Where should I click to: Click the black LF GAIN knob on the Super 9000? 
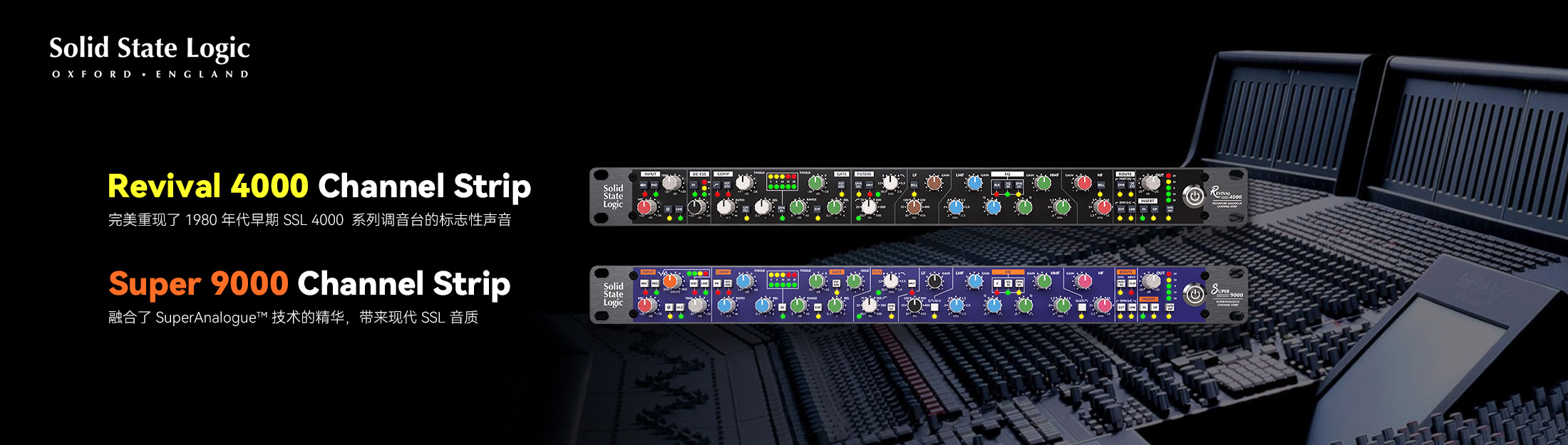934,281
